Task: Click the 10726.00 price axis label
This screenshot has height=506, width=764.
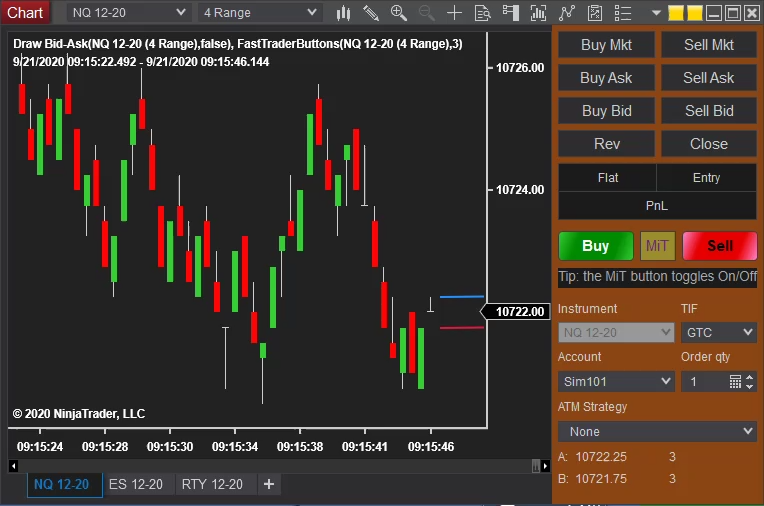Action: pyautogui.click(x=520, y=68)
